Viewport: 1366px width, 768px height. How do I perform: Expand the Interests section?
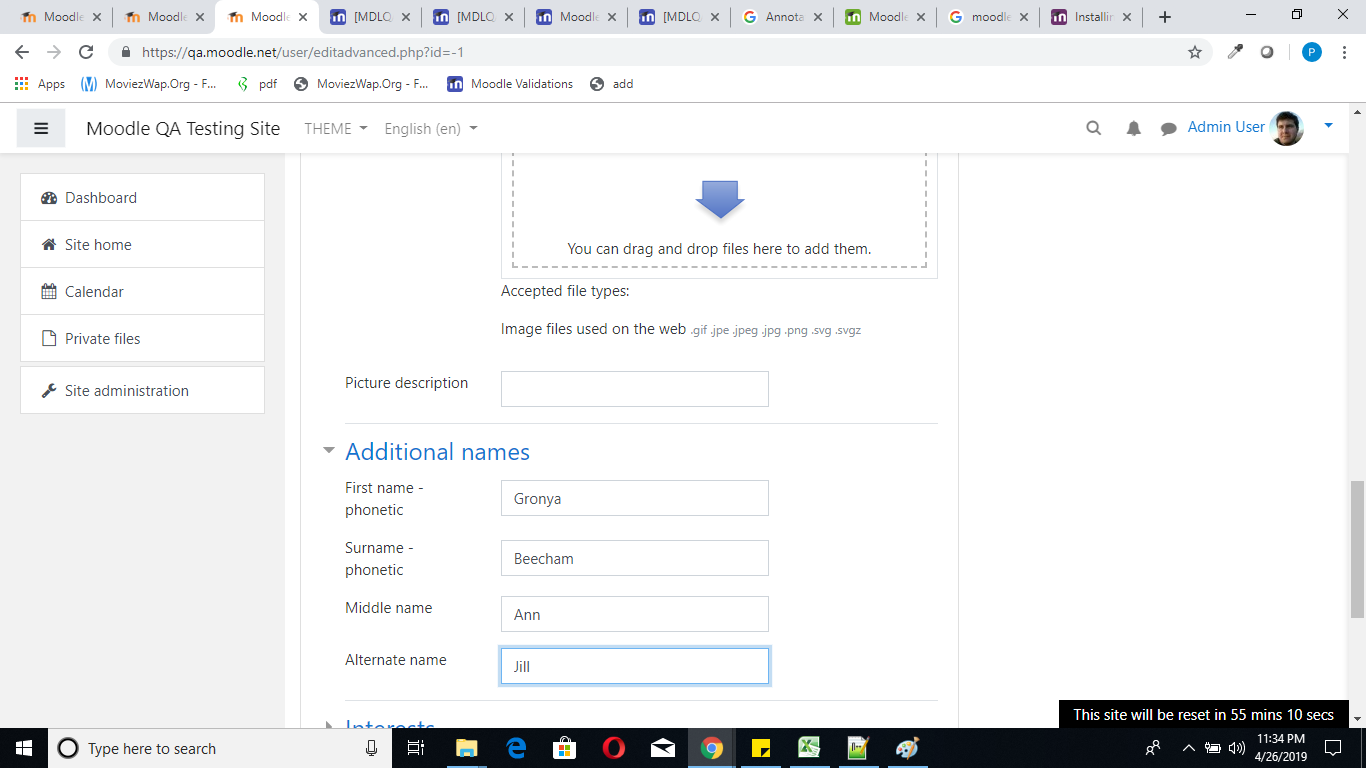click(390, 726)
